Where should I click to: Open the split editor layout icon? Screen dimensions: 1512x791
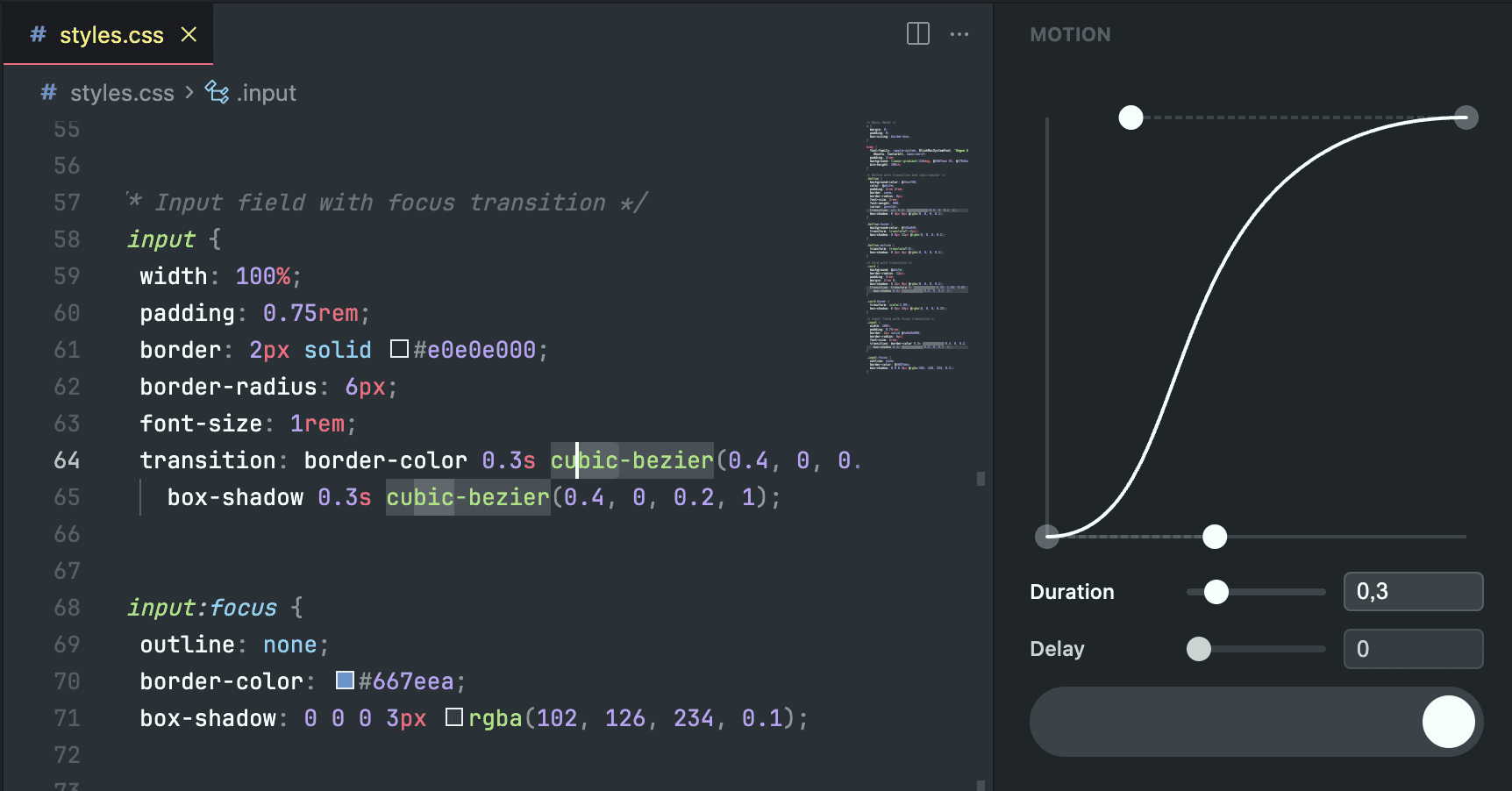(917, 33)
